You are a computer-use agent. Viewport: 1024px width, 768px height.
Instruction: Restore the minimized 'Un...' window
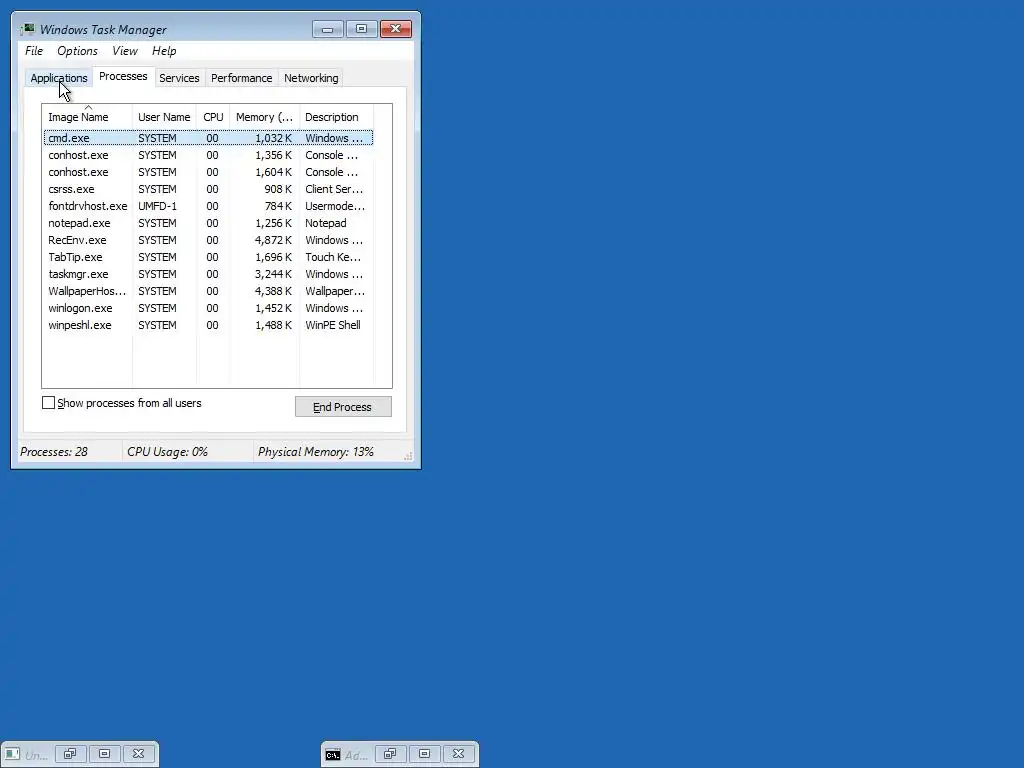pyautogui.click(x=70, y=754)
